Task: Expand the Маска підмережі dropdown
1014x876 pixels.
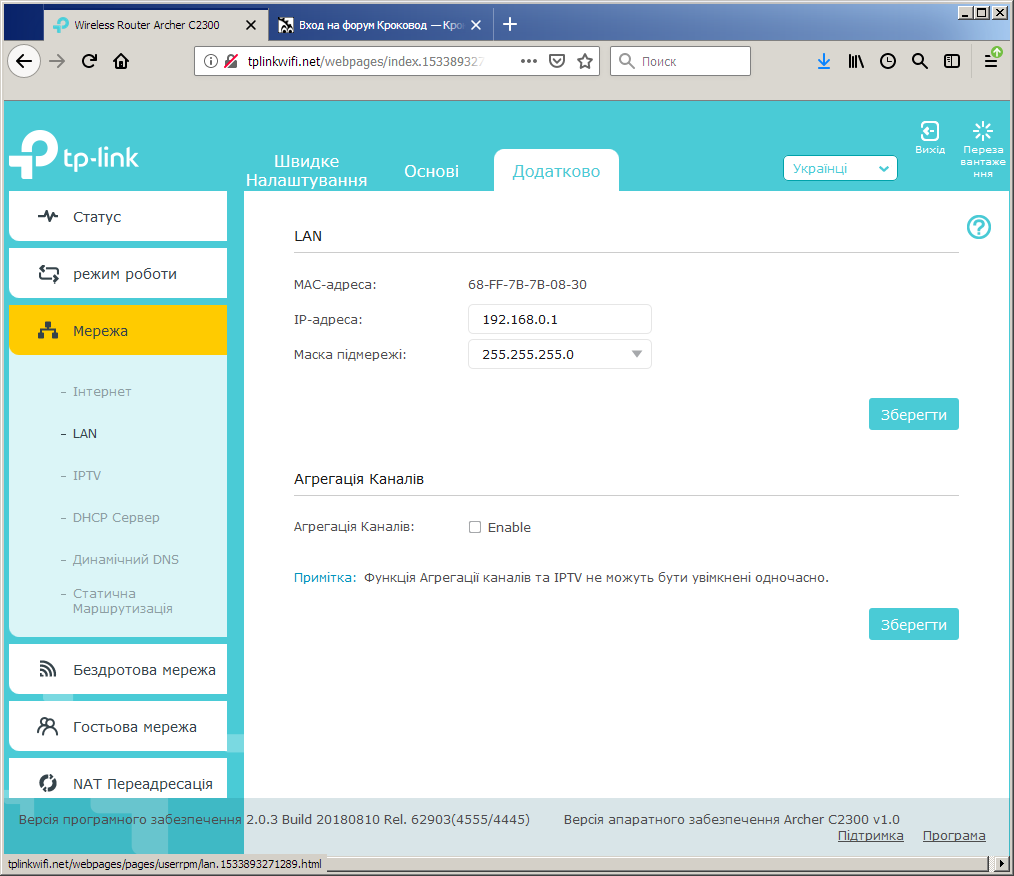Action: pos(559,354)
